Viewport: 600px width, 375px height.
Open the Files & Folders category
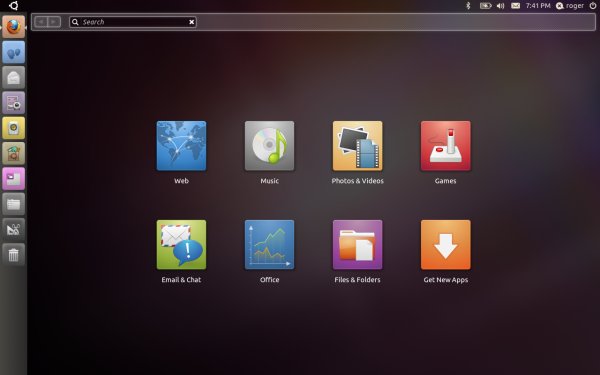[x=357, y=245]
